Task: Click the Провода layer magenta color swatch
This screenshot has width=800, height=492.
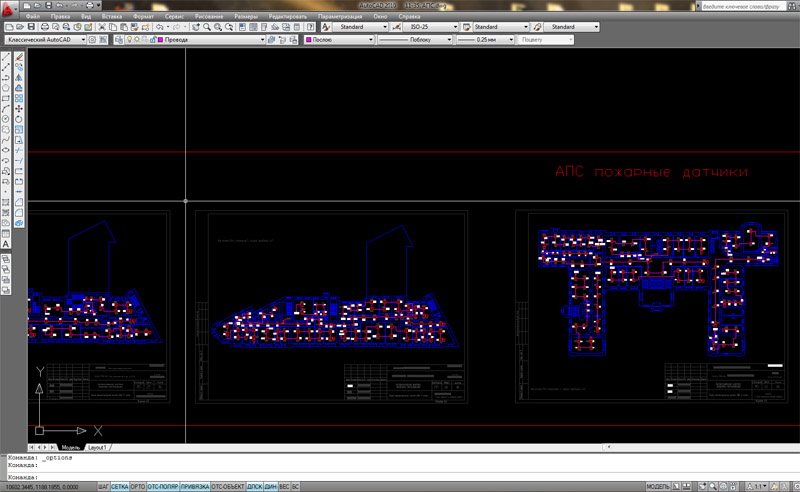Action: [x=160, y=39]
